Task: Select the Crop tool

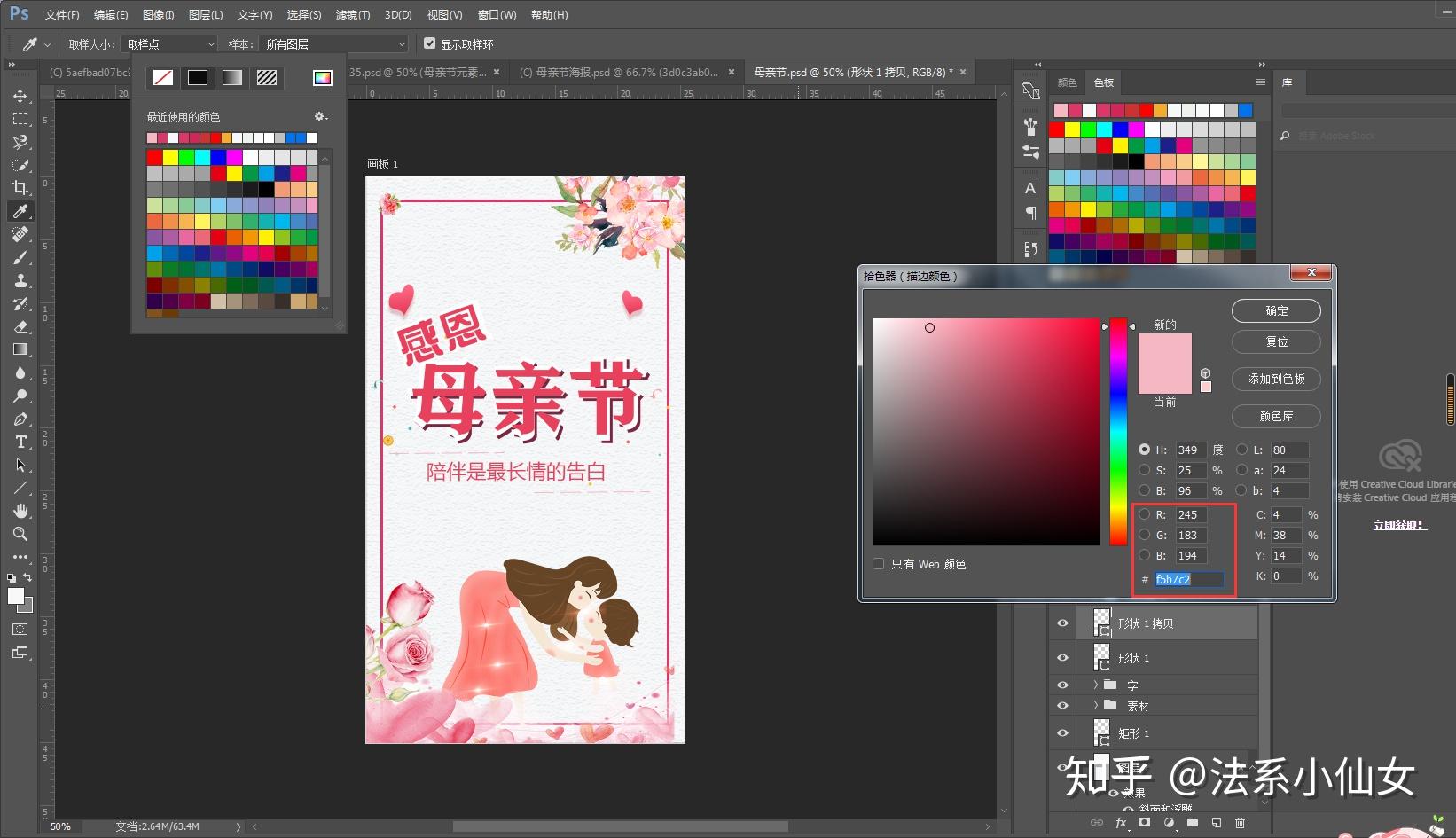Action: pos(20,188)
